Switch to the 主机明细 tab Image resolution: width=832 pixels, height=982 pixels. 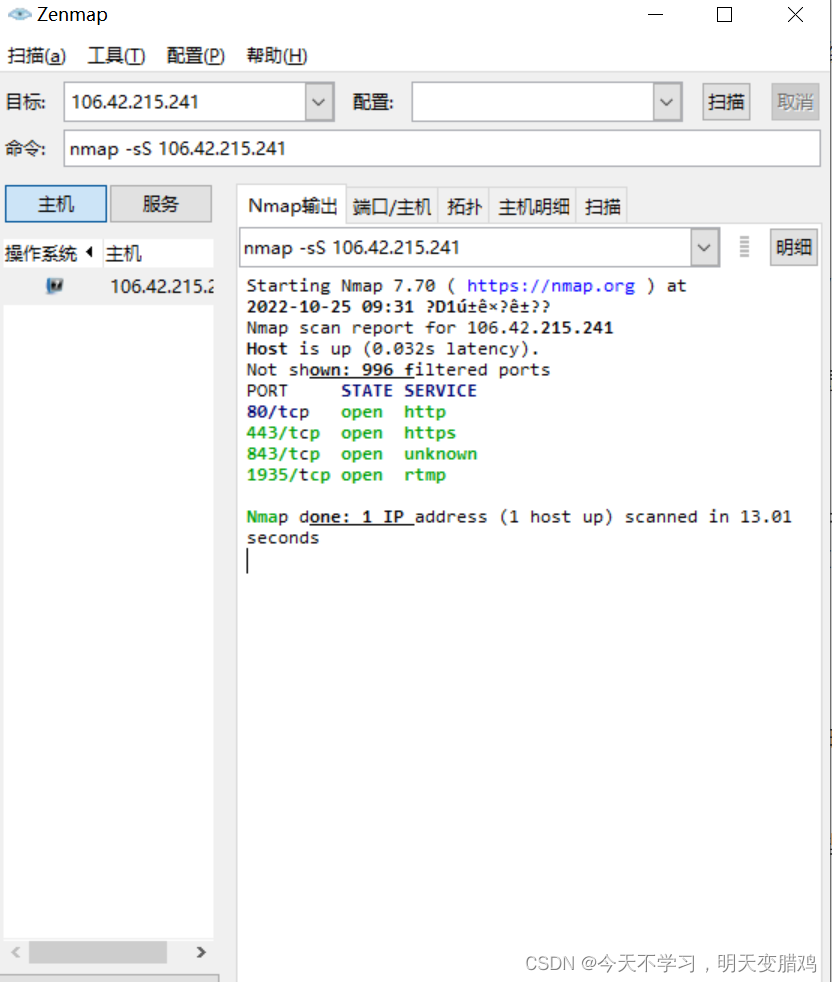point(534,206)
